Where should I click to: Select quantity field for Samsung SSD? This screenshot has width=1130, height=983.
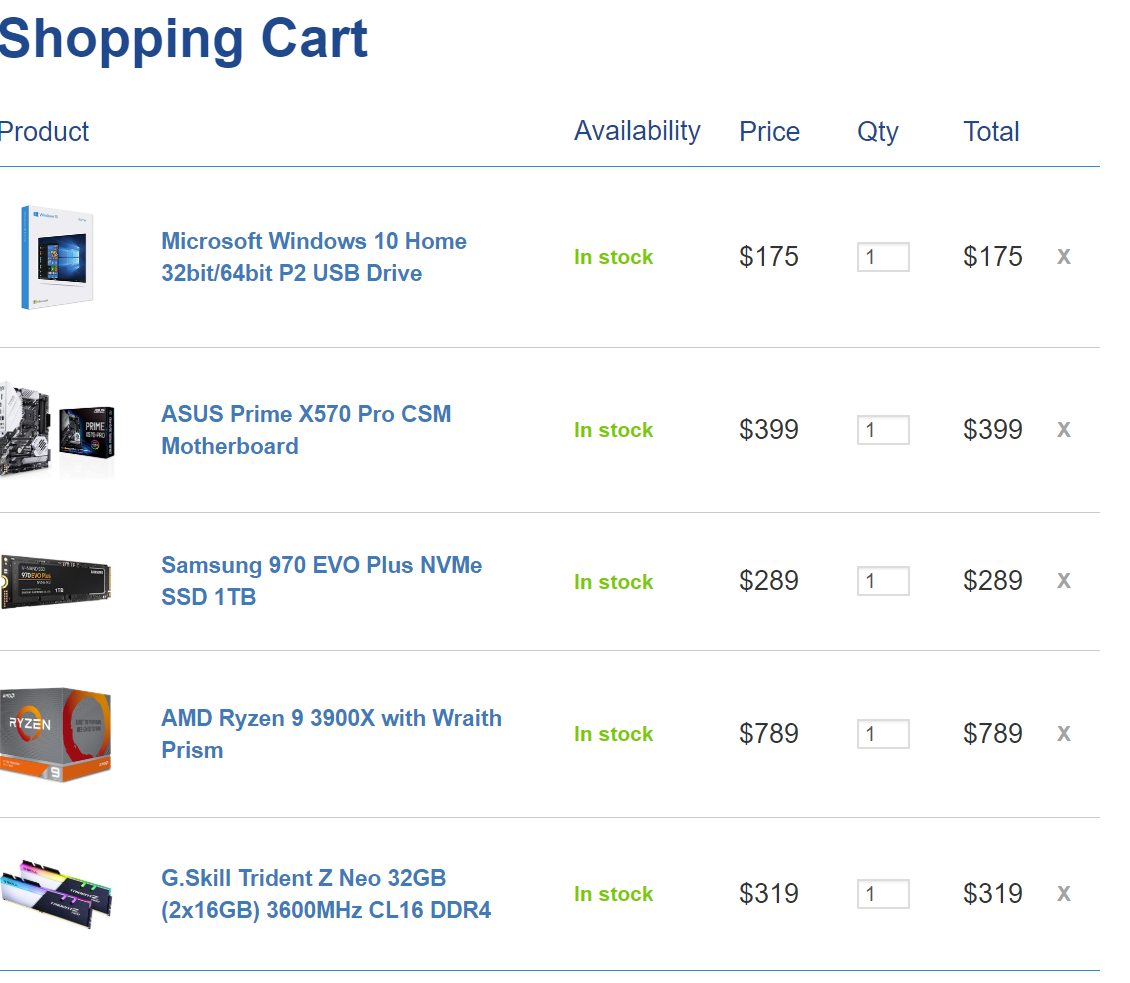[x=883, y=581]
